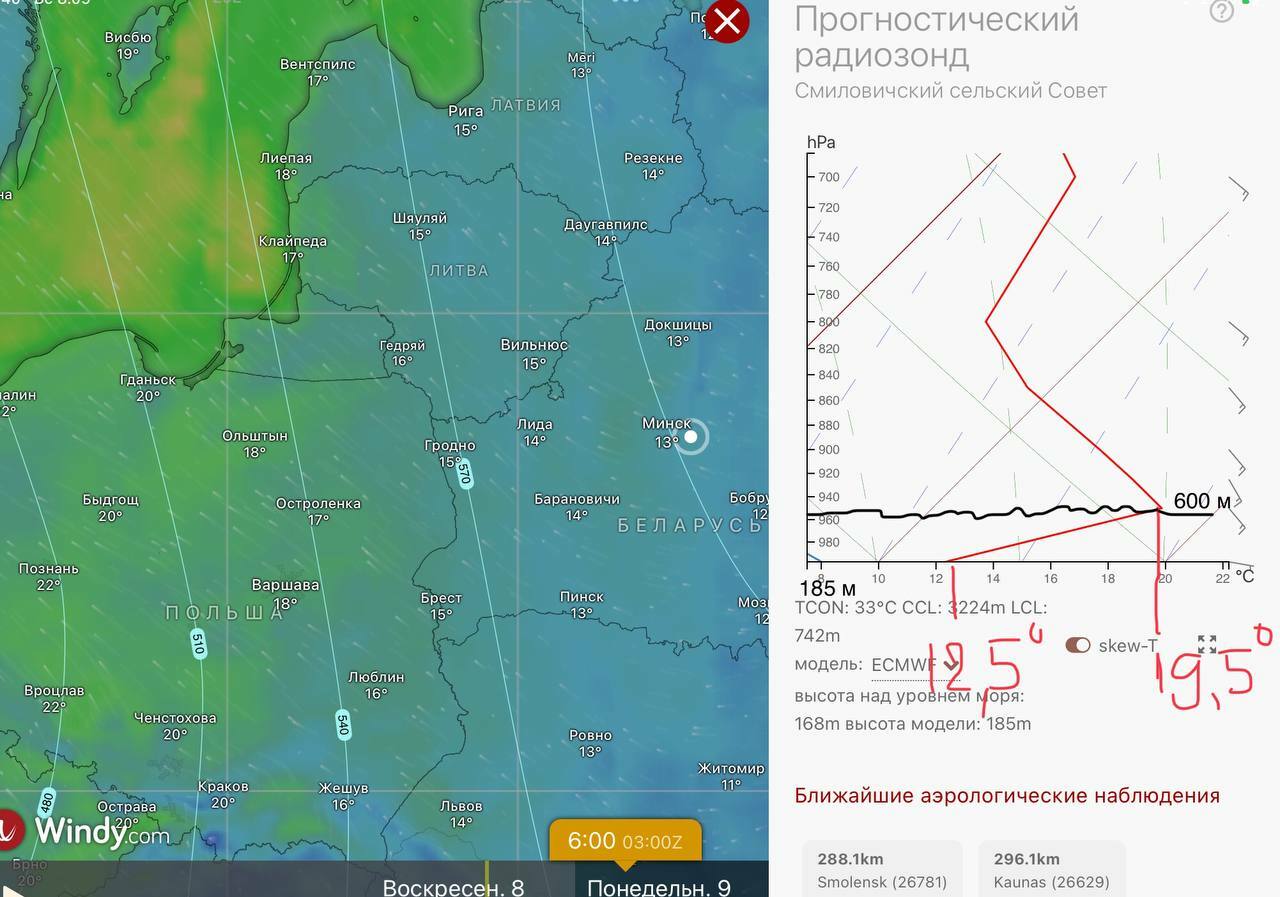Expand the sounding chart to fullscreen
Viewport: 1280px width, 897px height.
coord(1207,644)
